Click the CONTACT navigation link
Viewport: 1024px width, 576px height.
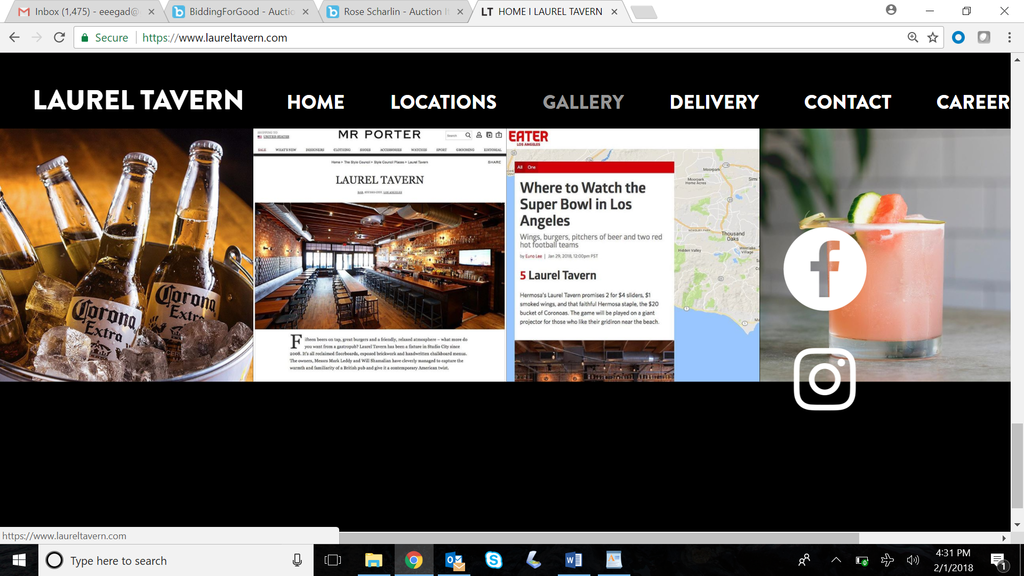(847, 102)
